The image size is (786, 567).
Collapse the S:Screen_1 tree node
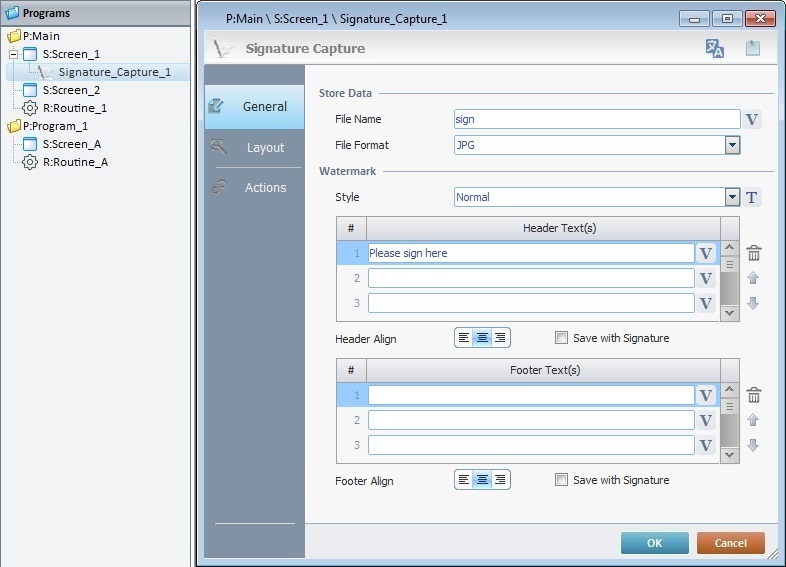[x=13, y=53]
